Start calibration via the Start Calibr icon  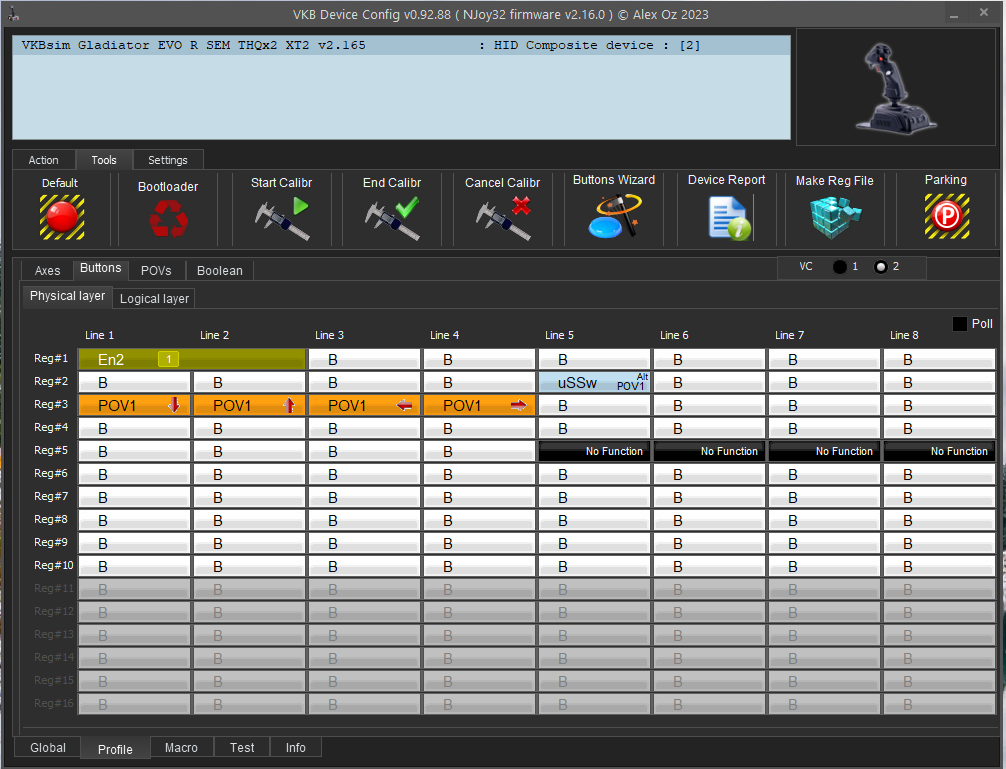pos(281,218)
